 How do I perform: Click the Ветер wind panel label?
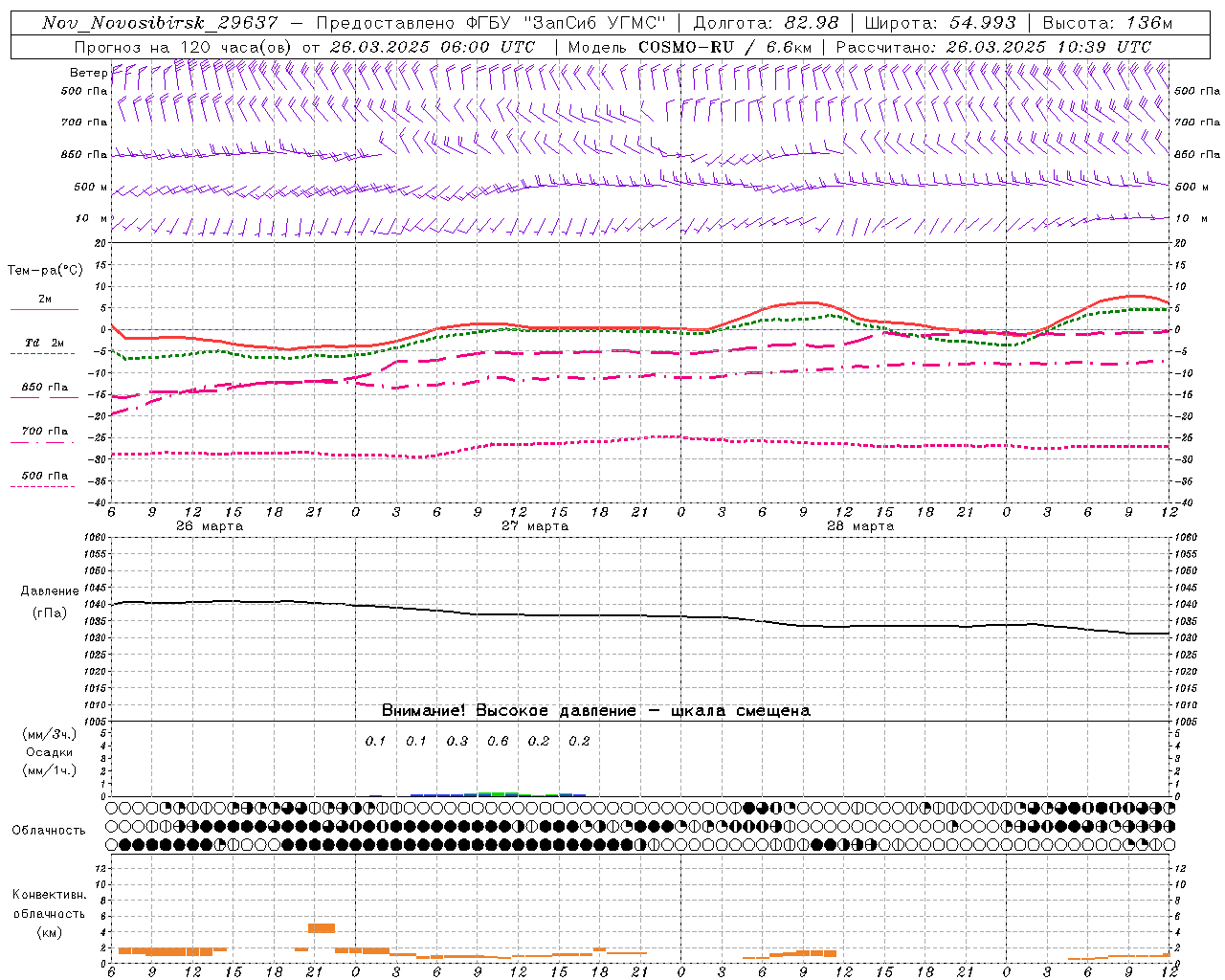88,73
